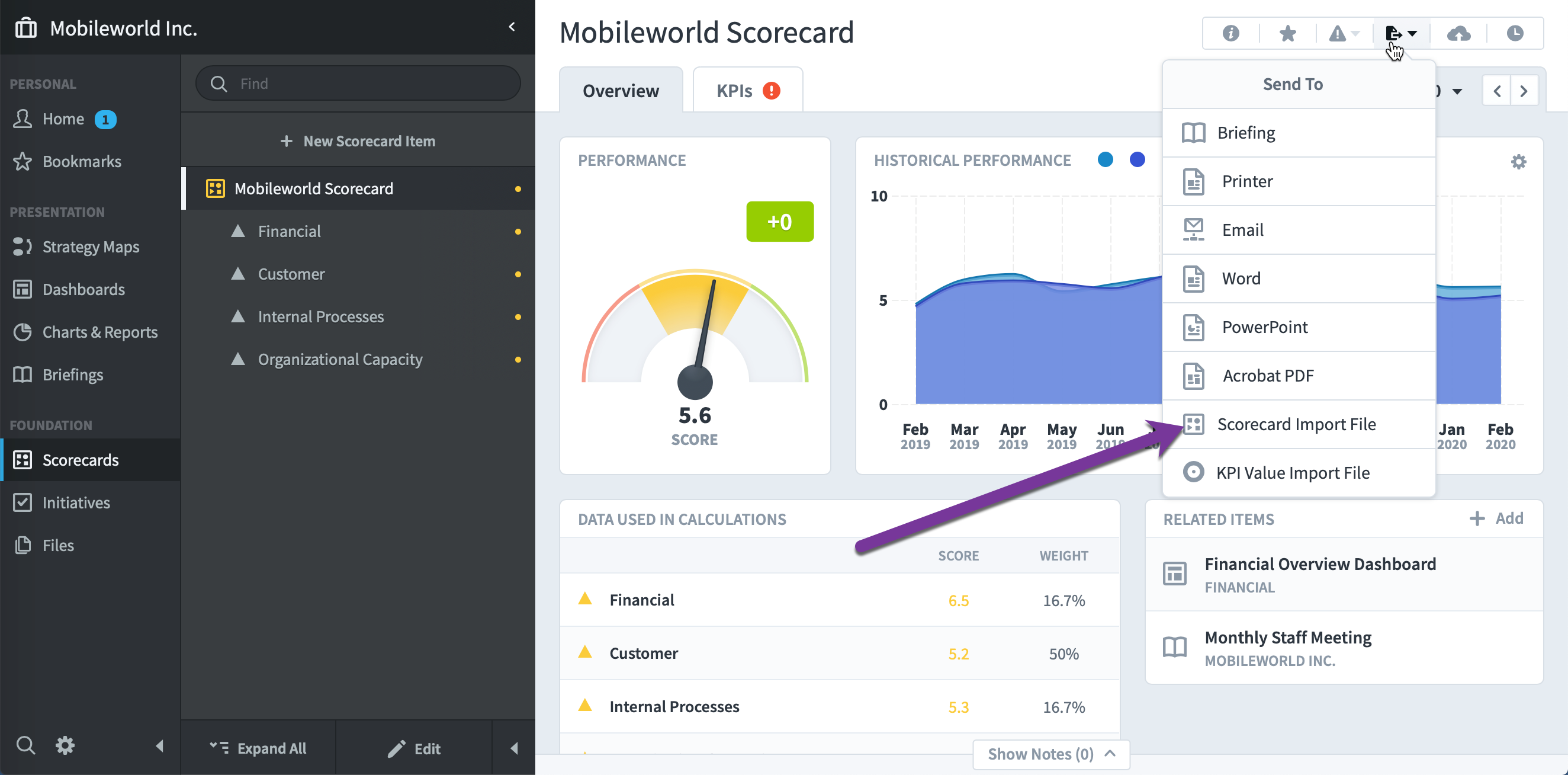Export to Word
This screenshot has height=775, width=1568.
(x=1299, y=278)
